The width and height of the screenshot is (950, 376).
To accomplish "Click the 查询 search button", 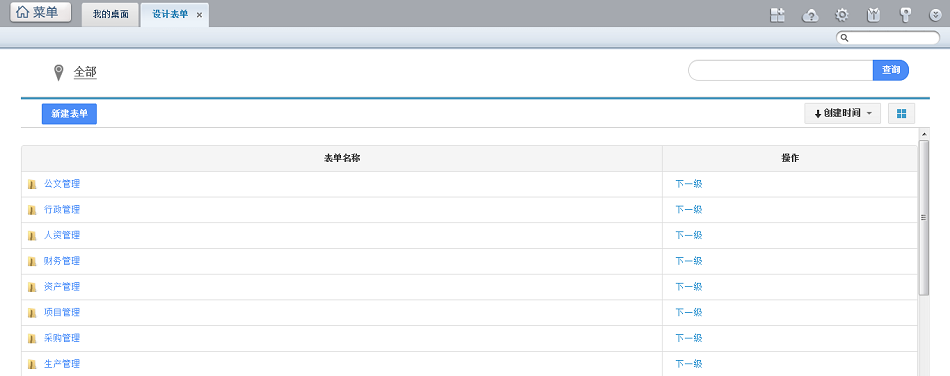I will 891,70.
